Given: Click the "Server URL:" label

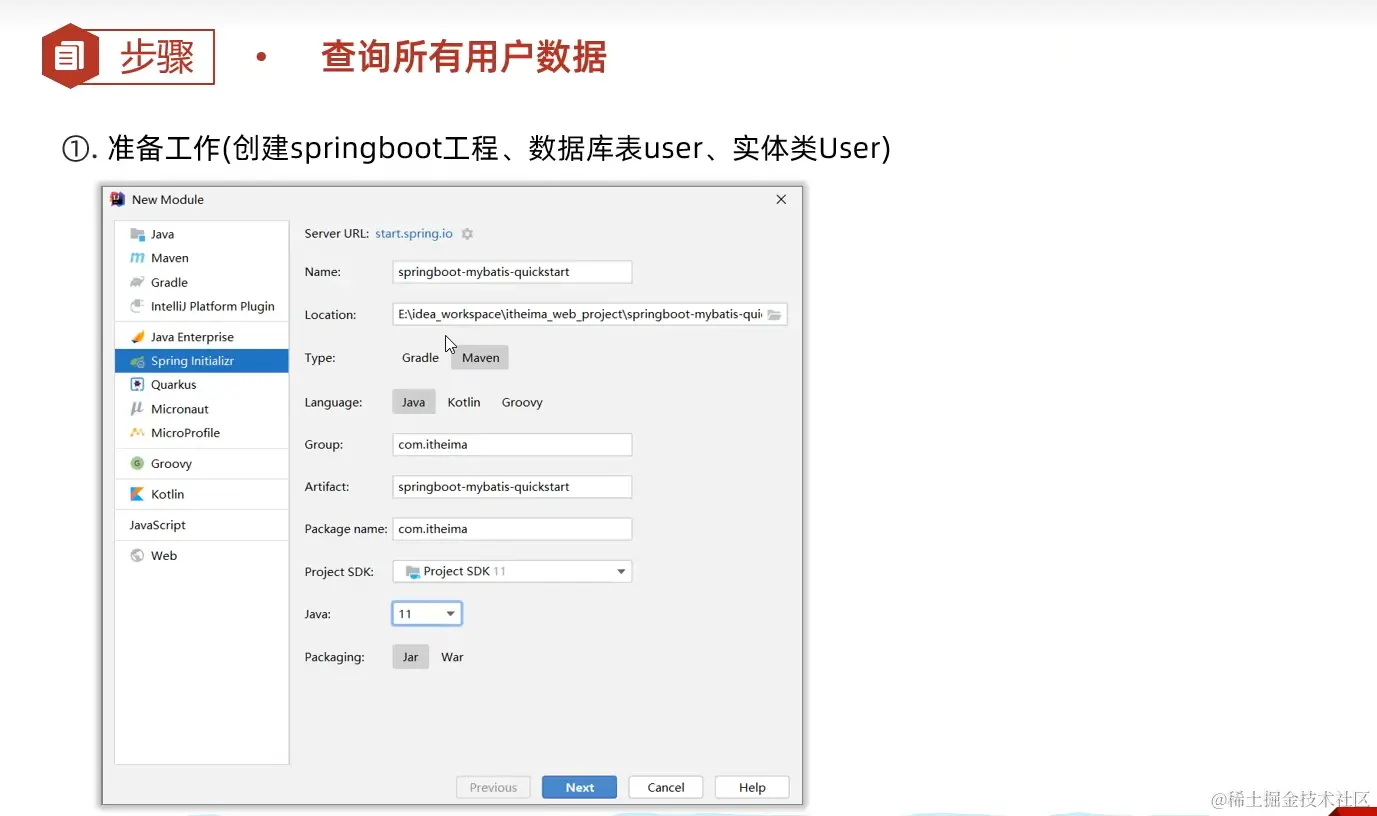Looking at the screenshot, I should (337, 234).
